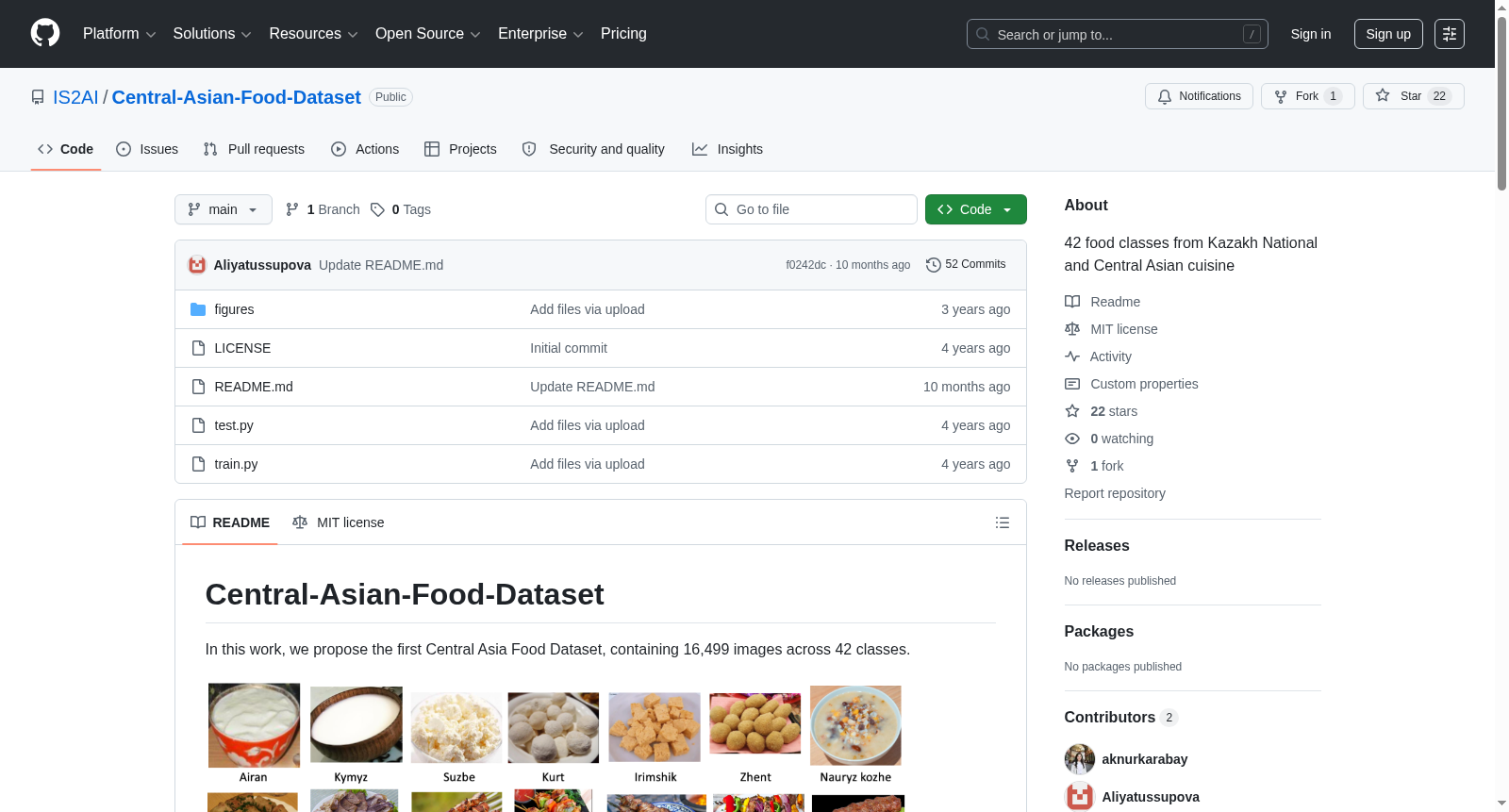This screenshot has height=812, width=1509.
Task: Open the Projects tab
Action: [x=460, y=149]
